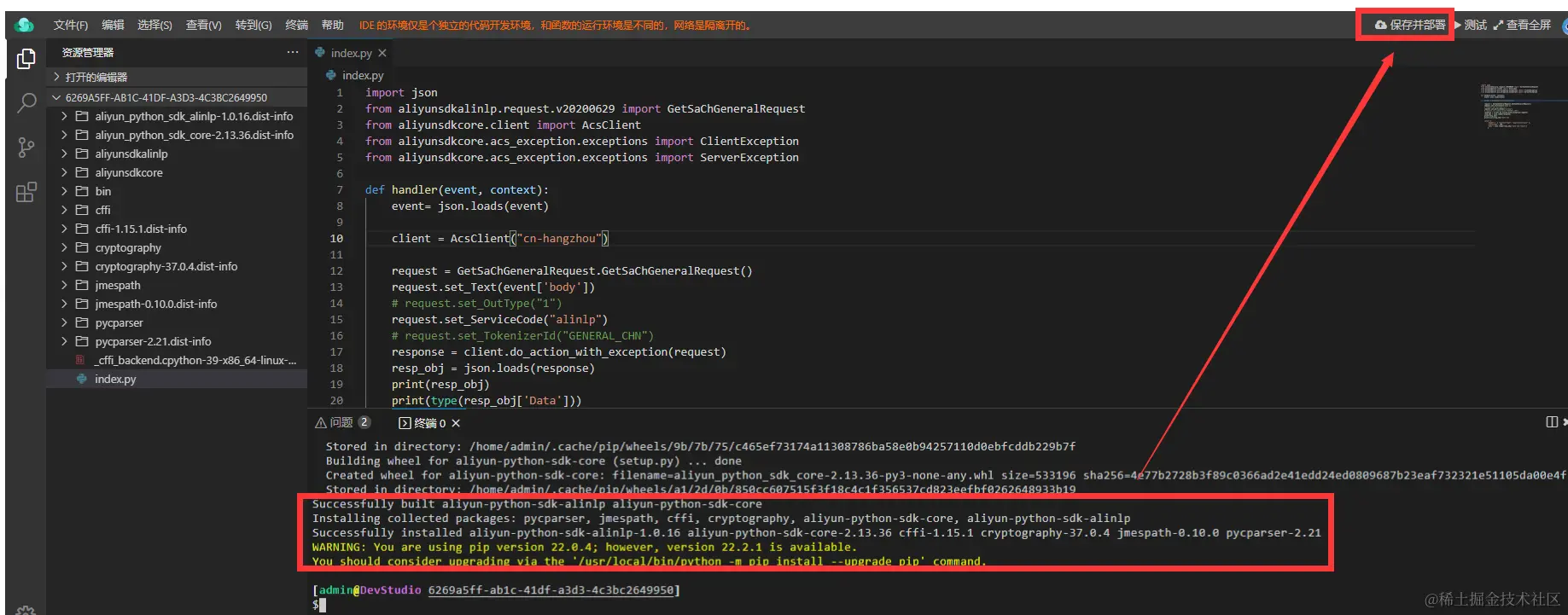Click 保存并部署 save and deploy button
This screenshot has height=615, width=1568.
(1409, 25)
